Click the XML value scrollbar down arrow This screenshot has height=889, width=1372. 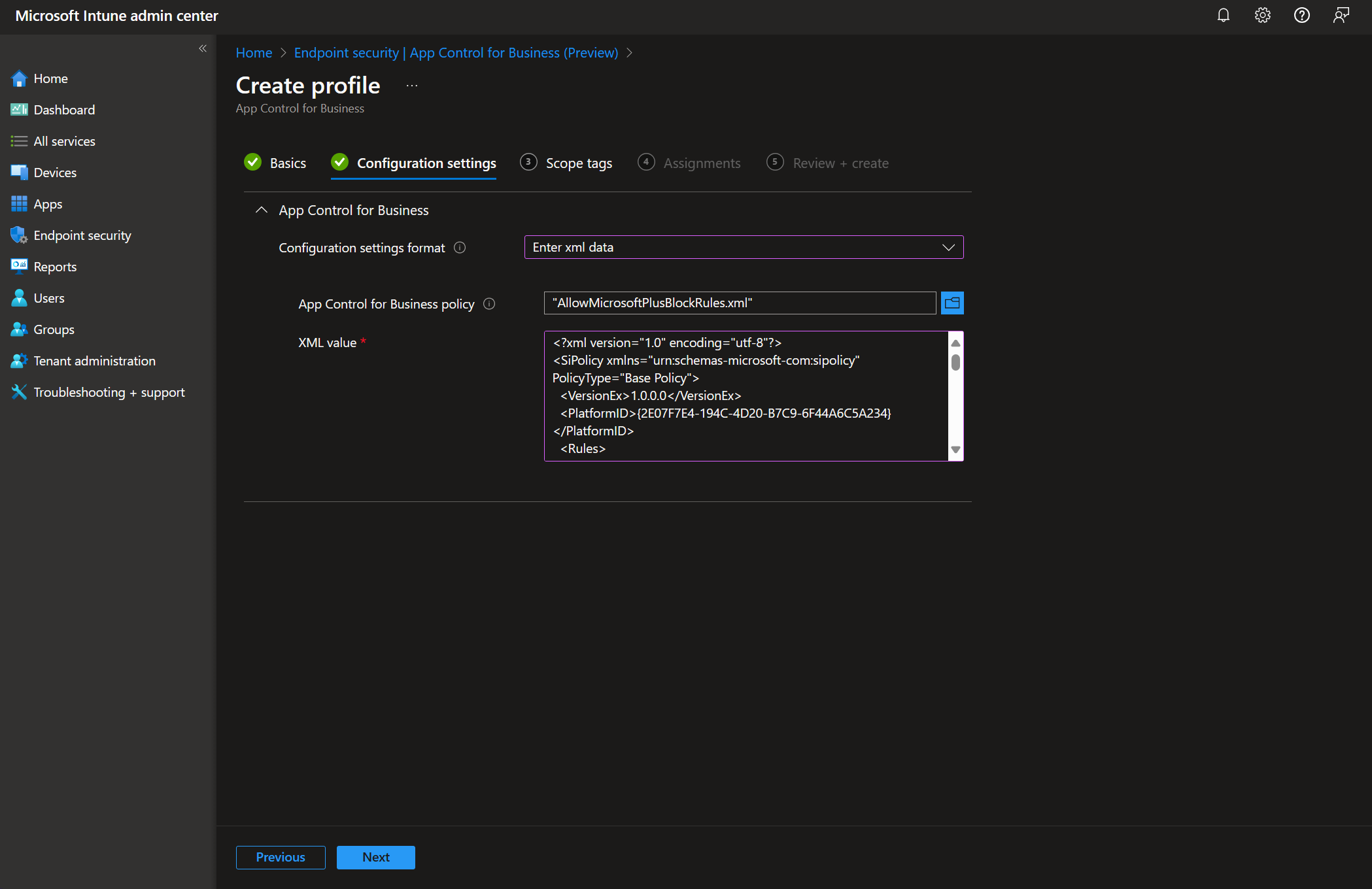955,450
